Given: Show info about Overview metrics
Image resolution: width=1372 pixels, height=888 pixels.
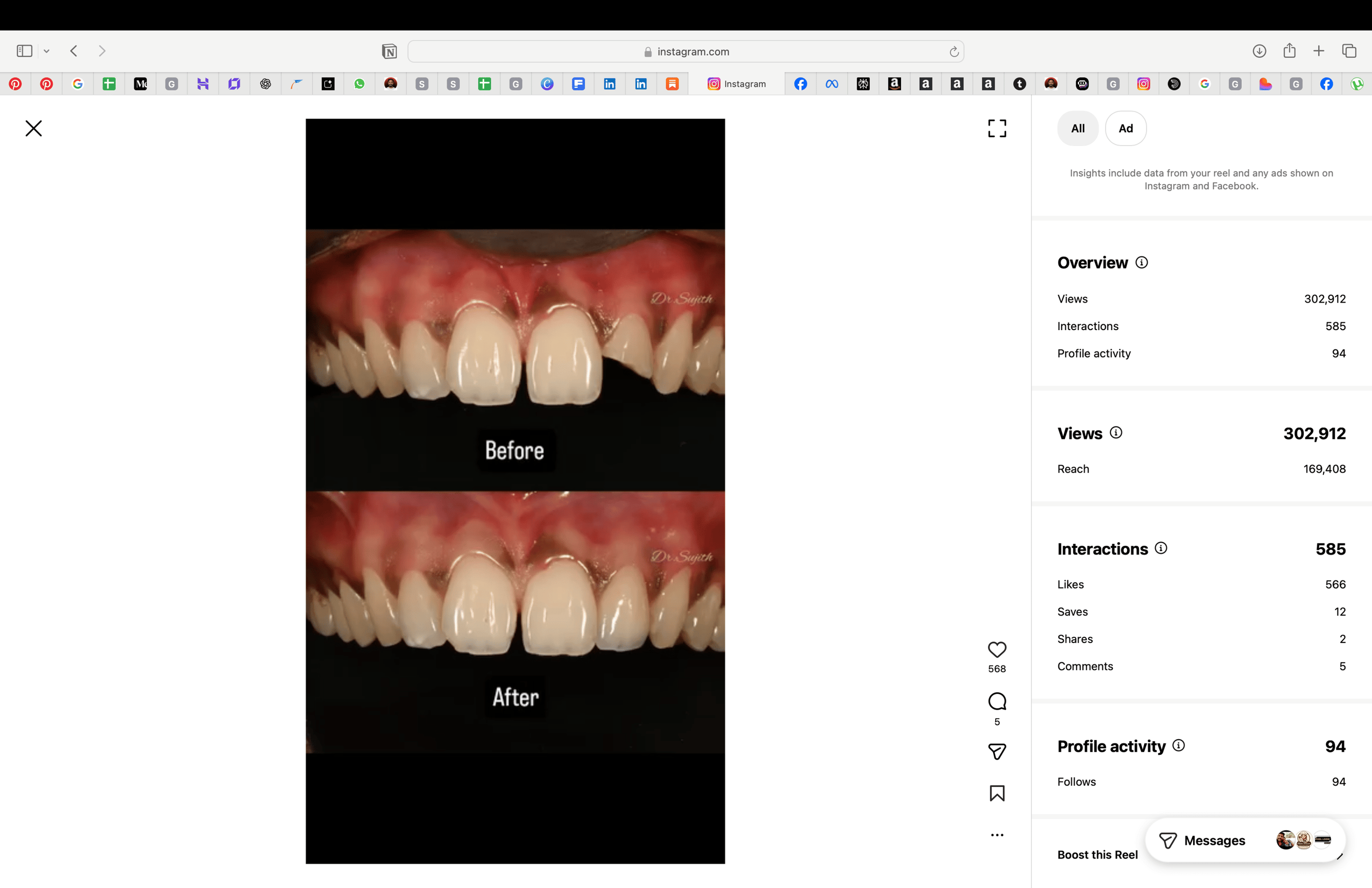Looking at the screenshot, I should click(x=1141, y=263).
